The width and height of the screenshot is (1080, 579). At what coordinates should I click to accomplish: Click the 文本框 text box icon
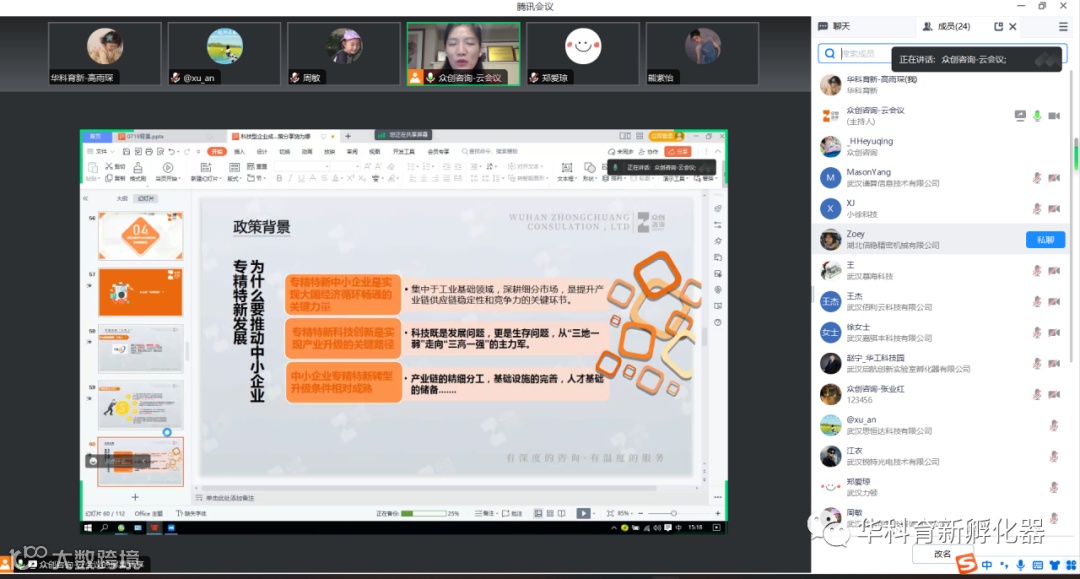point(566,168)
